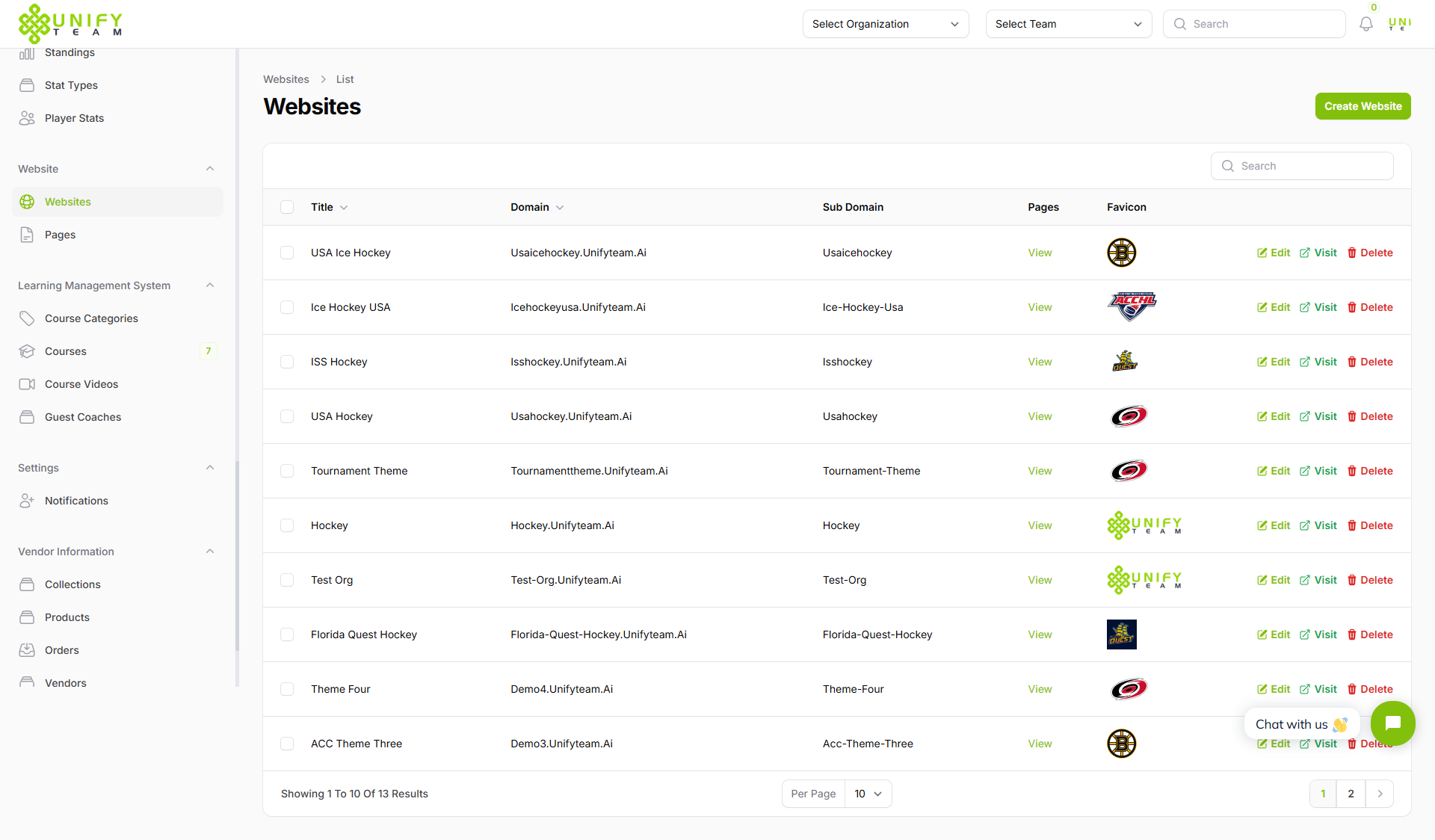Collapse the Learning Management System section
This screenshot has width=1435, height=840.
click(210, 285)
